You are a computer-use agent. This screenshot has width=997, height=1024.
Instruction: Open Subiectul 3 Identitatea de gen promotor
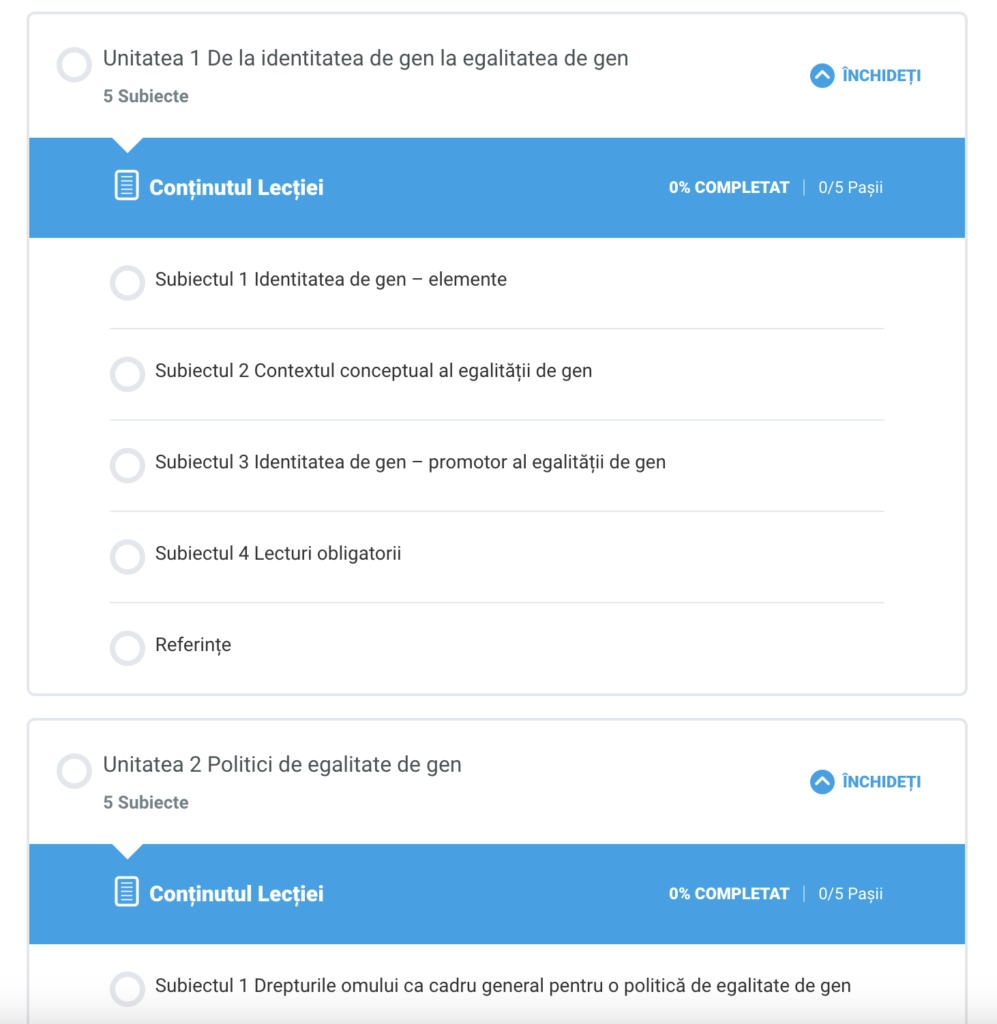(x=410, y=463)
